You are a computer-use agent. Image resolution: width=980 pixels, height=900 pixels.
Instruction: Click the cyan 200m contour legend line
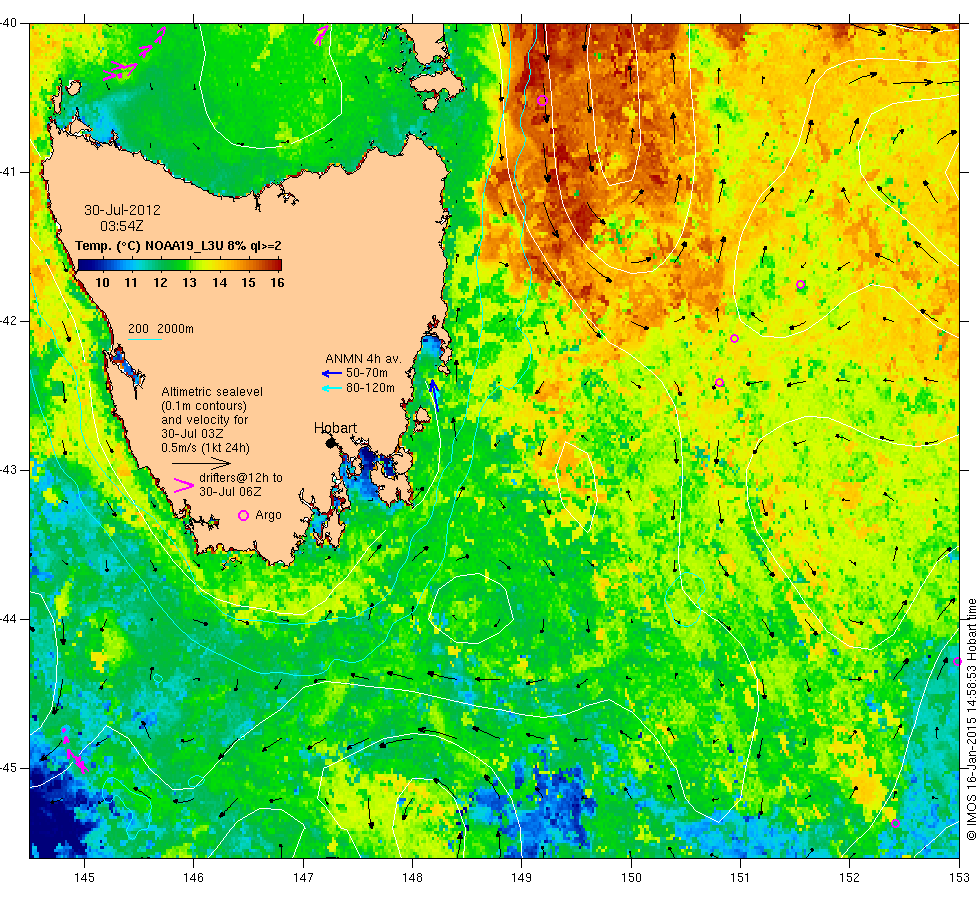144,339
